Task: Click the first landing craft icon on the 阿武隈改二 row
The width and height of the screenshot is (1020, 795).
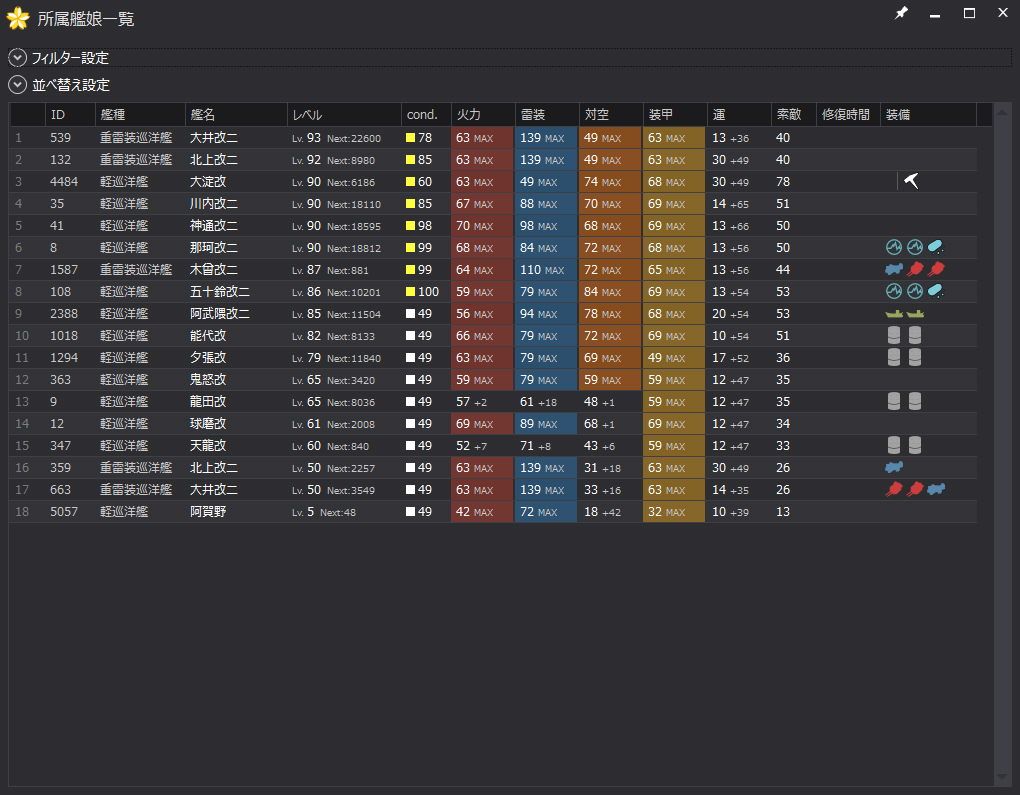Action: tap(894, 314)
